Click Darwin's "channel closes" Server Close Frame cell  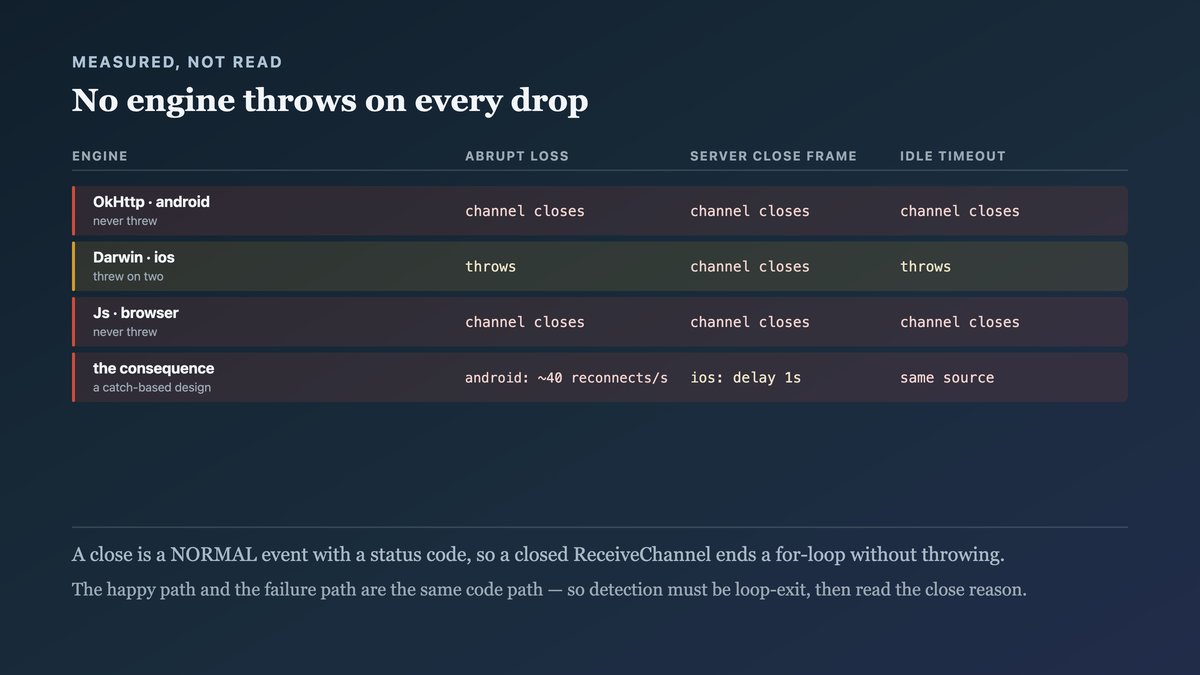(x=750, y=267)
